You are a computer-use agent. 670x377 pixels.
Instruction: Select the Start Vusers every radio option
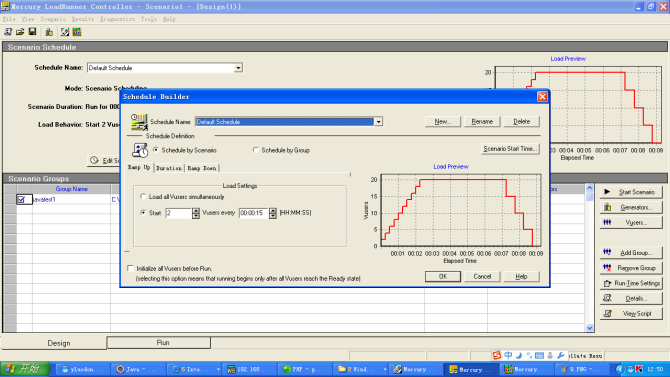click(x=143, y=212)
